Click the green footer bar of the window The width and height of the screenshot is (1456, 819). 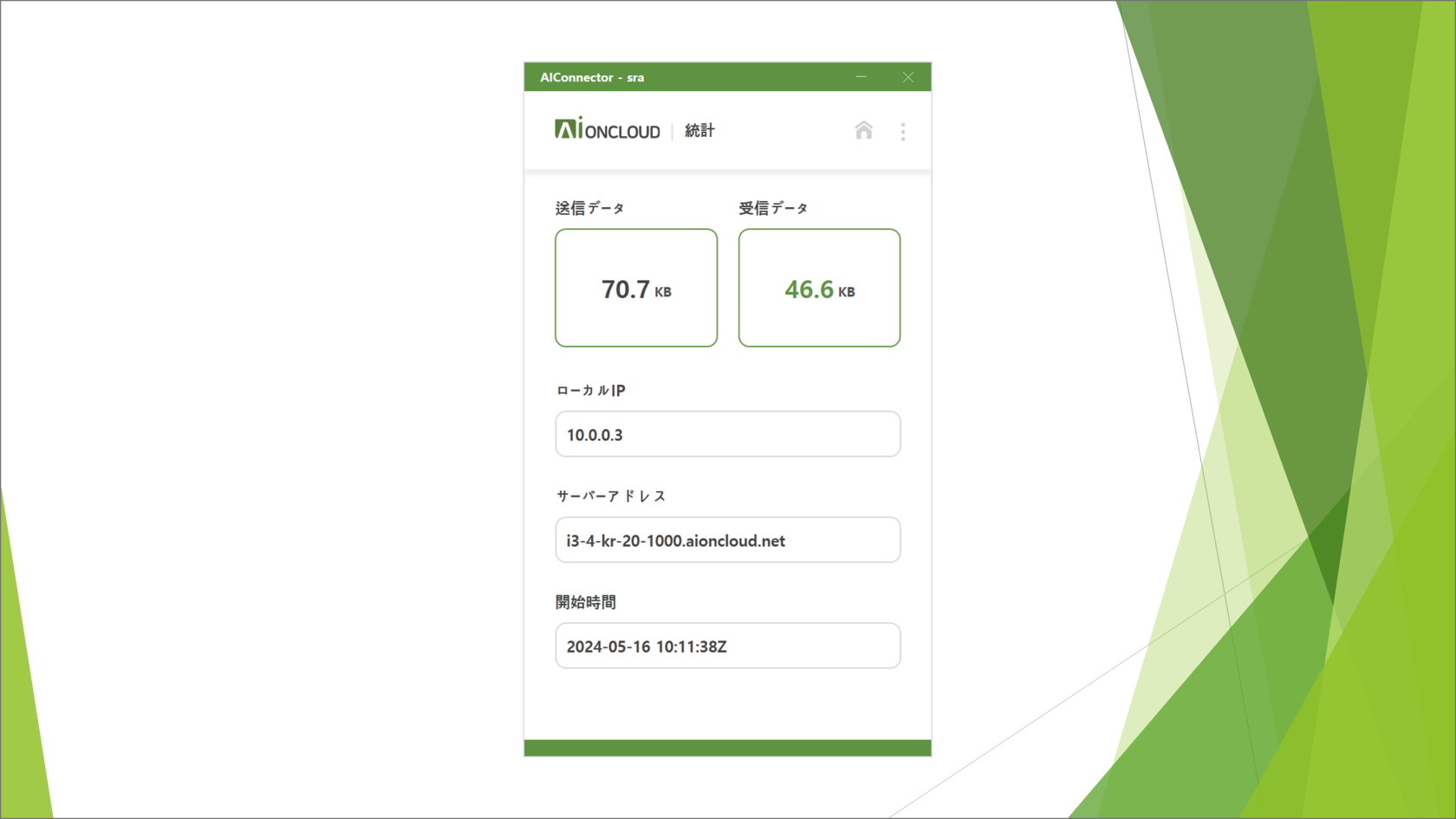(x=727, y=748)
